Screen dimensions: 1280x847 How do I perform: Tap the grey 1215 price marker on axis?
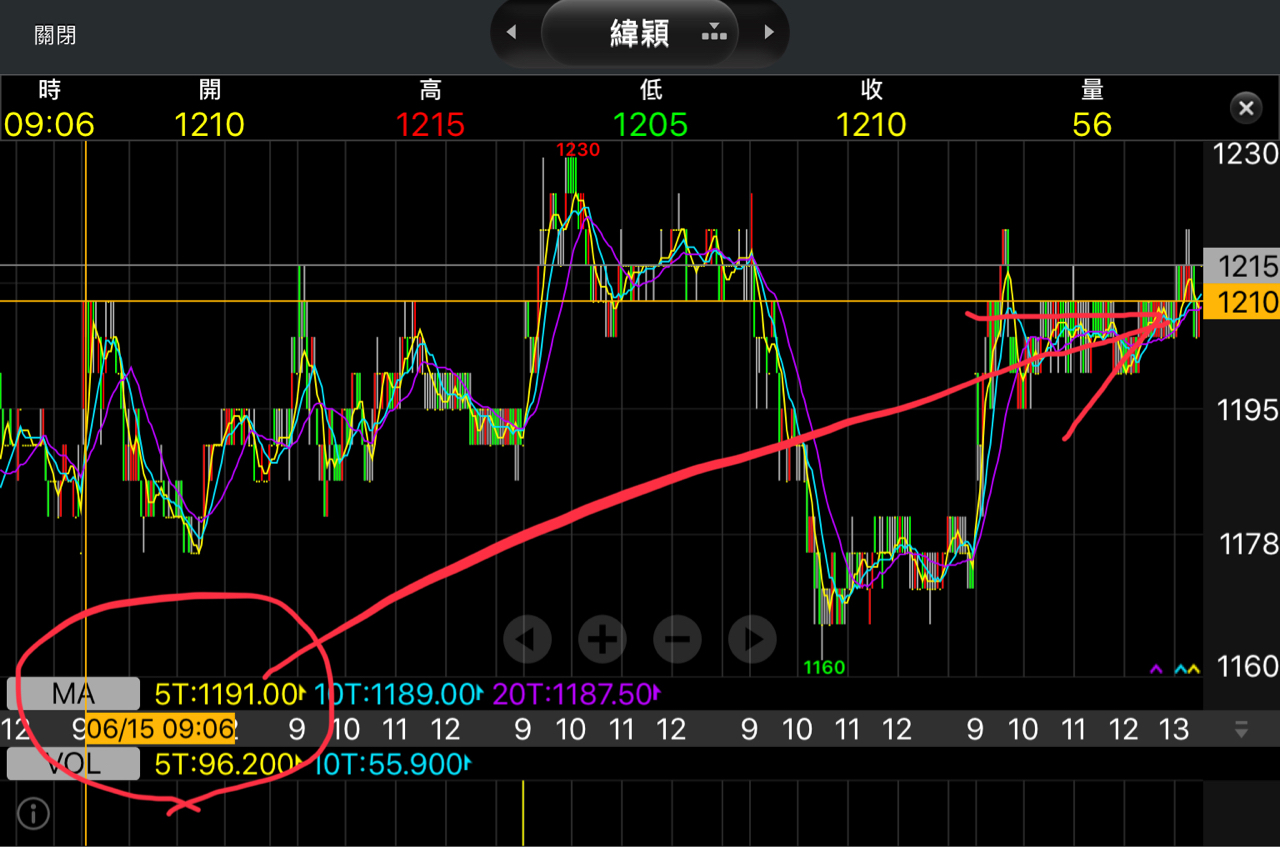coord(1241,266)
